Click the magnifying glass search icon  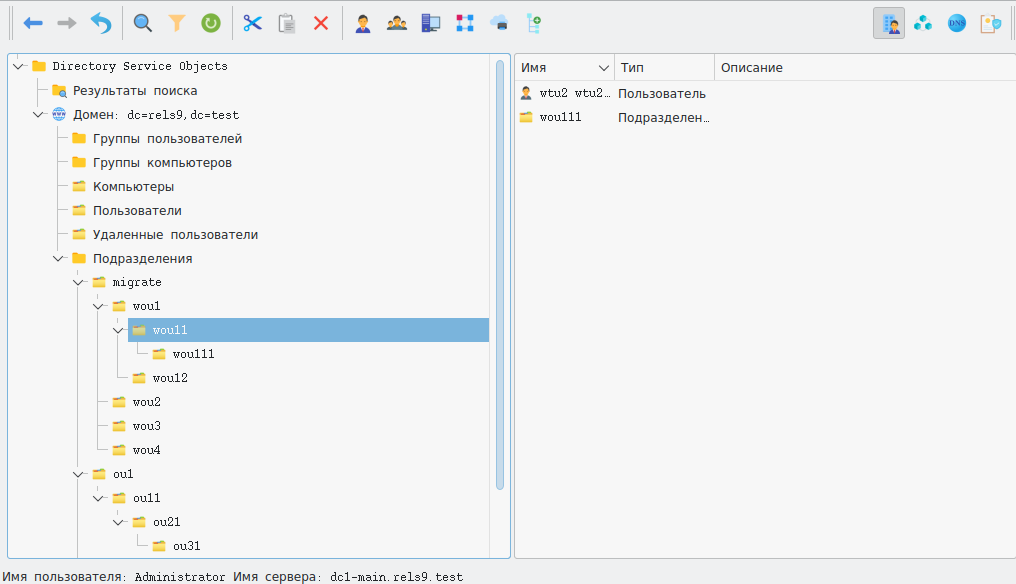(143, 23)
